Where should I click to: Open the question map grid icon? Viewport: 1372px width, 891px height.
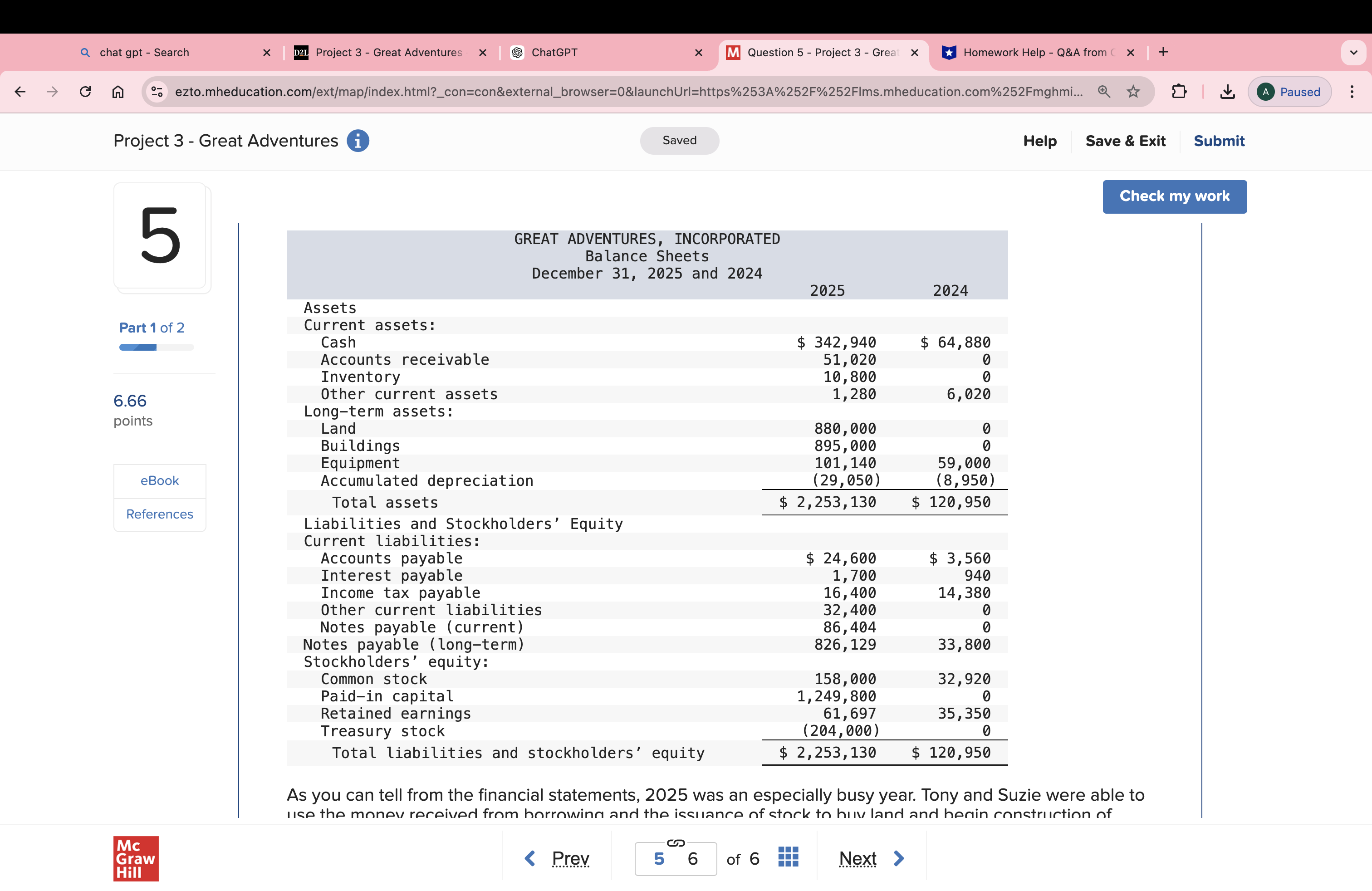788,857
